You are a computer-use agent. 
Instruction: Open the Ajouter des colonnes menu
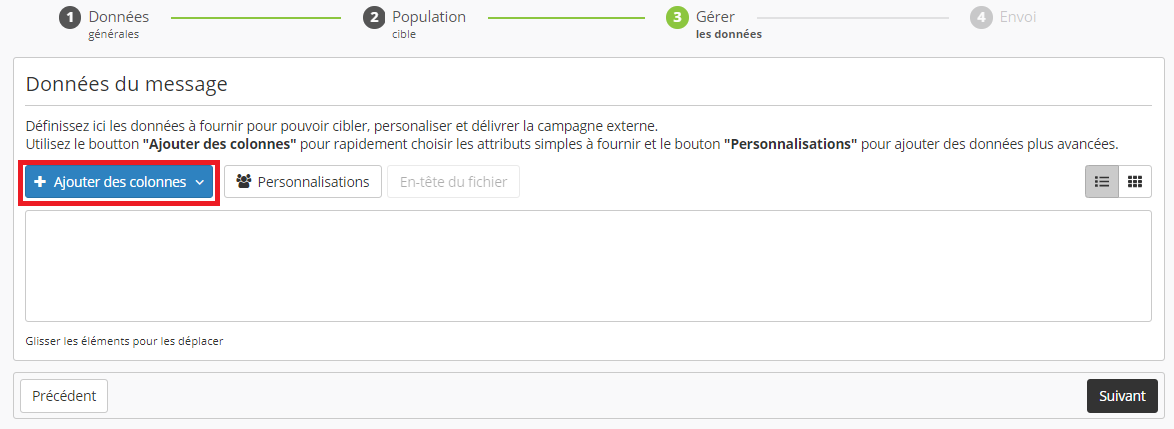tap(119, 182)
